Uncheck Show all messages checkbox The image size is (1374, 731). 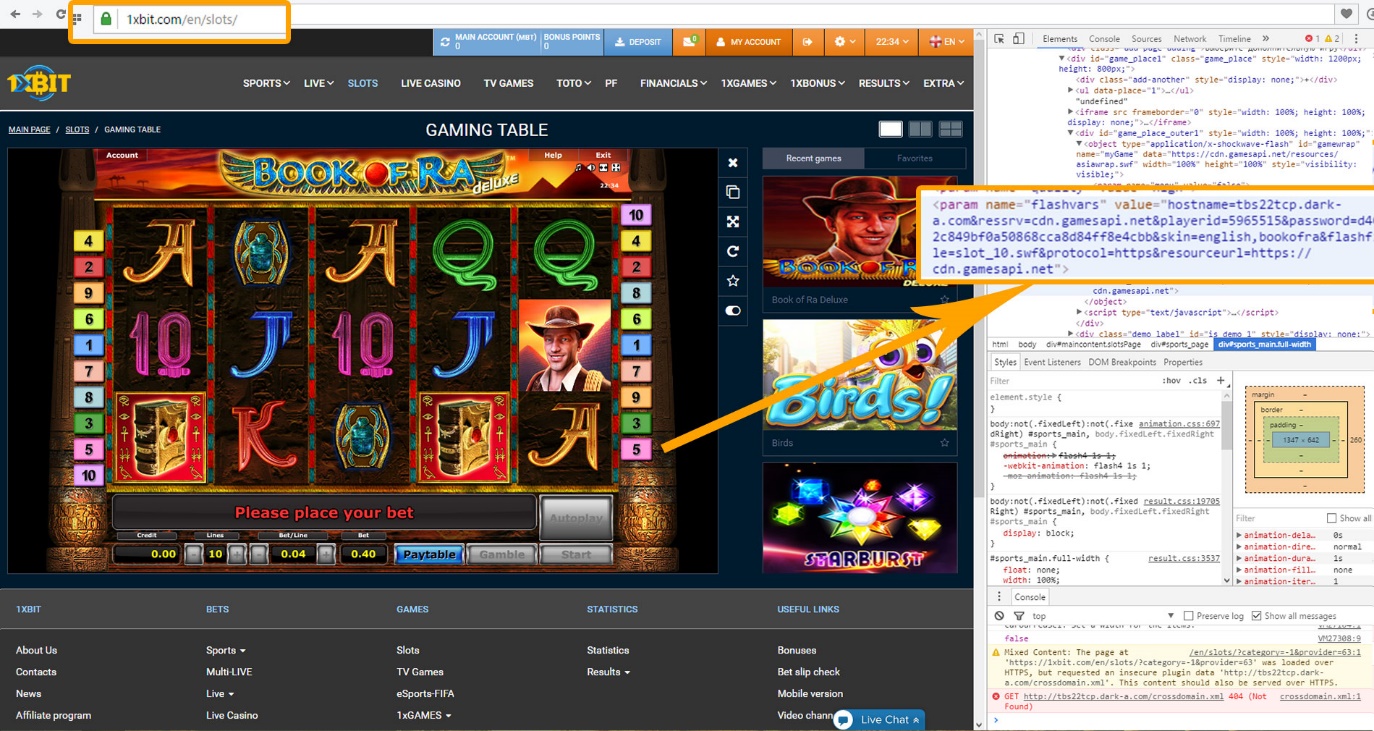[1257, 616]
